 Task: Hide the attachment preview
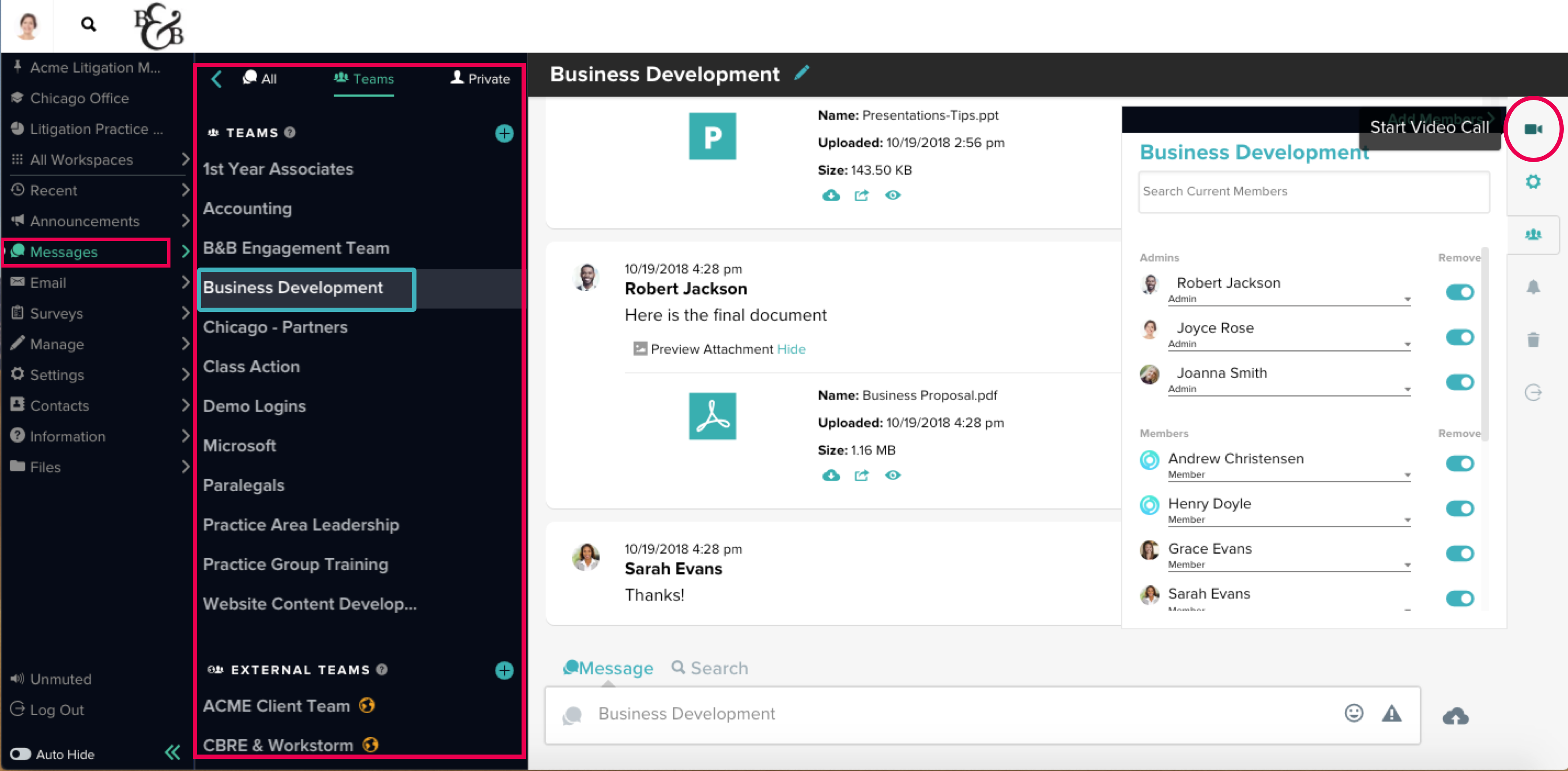[x=791, y=349]
